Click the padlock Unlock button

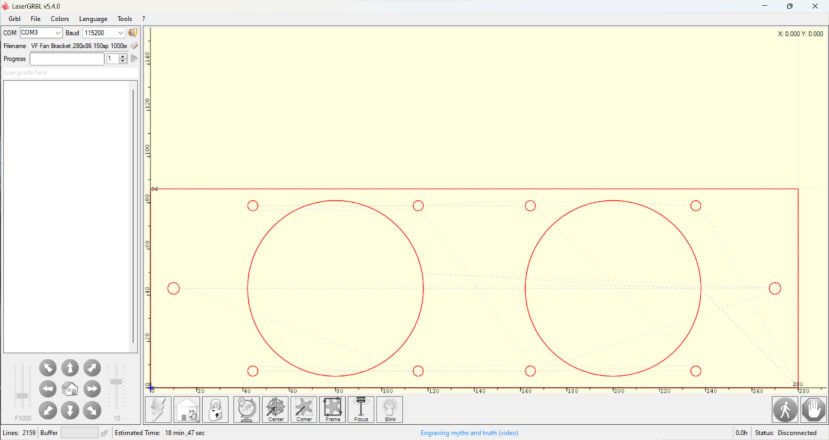215,409
